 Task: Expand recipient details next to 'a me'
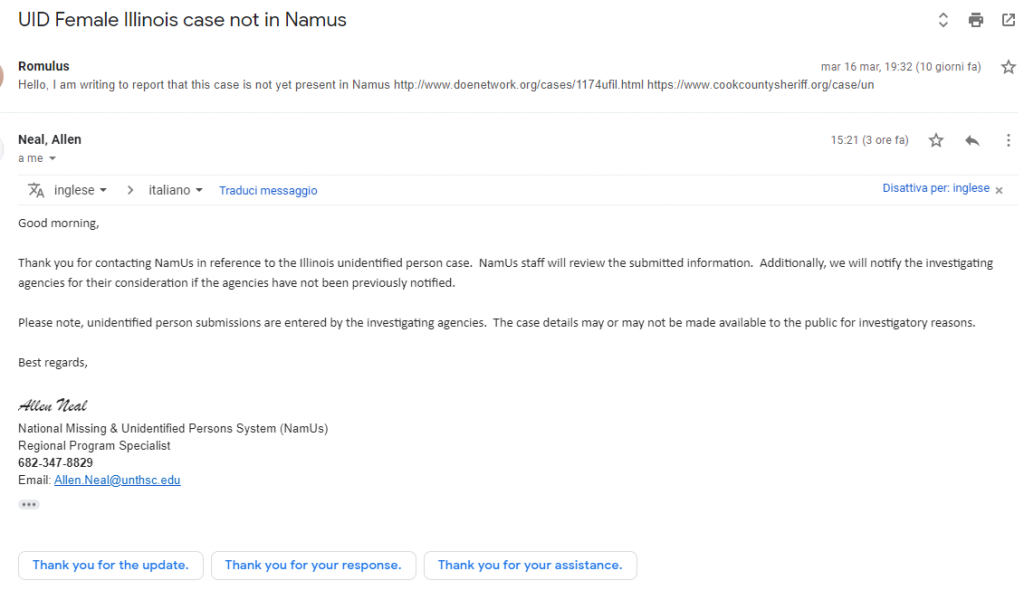click(52, 159)
